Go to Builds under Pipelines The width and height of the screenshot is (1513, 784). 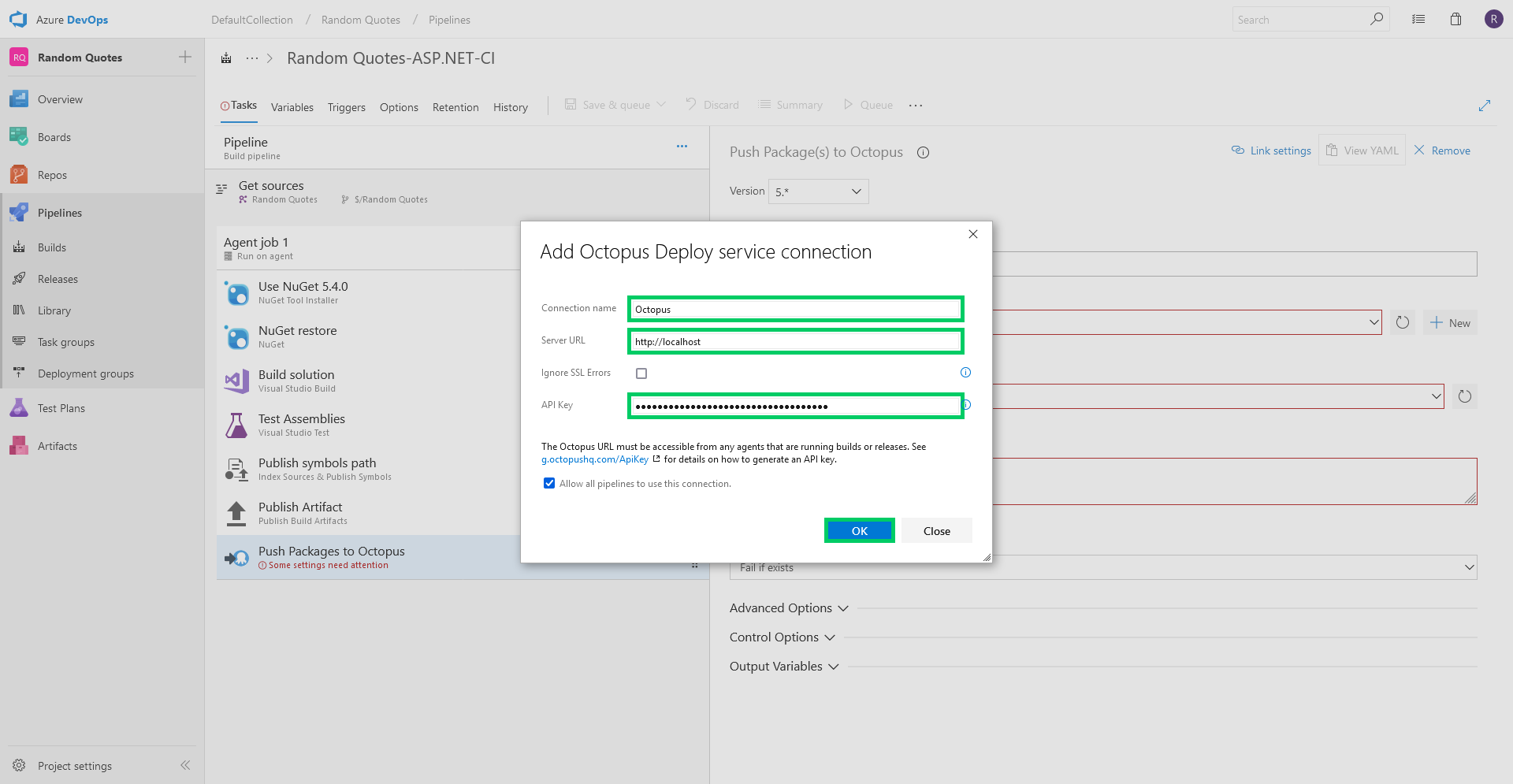point(52,247)
